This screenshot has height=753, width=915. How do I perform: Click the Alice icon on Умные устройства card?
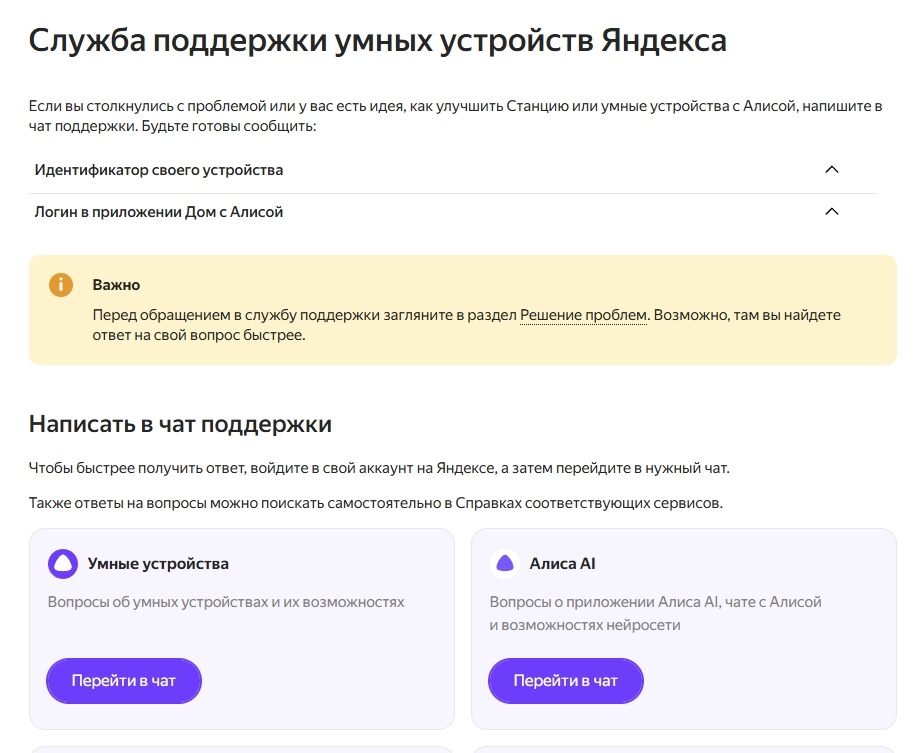pos(64,563)
